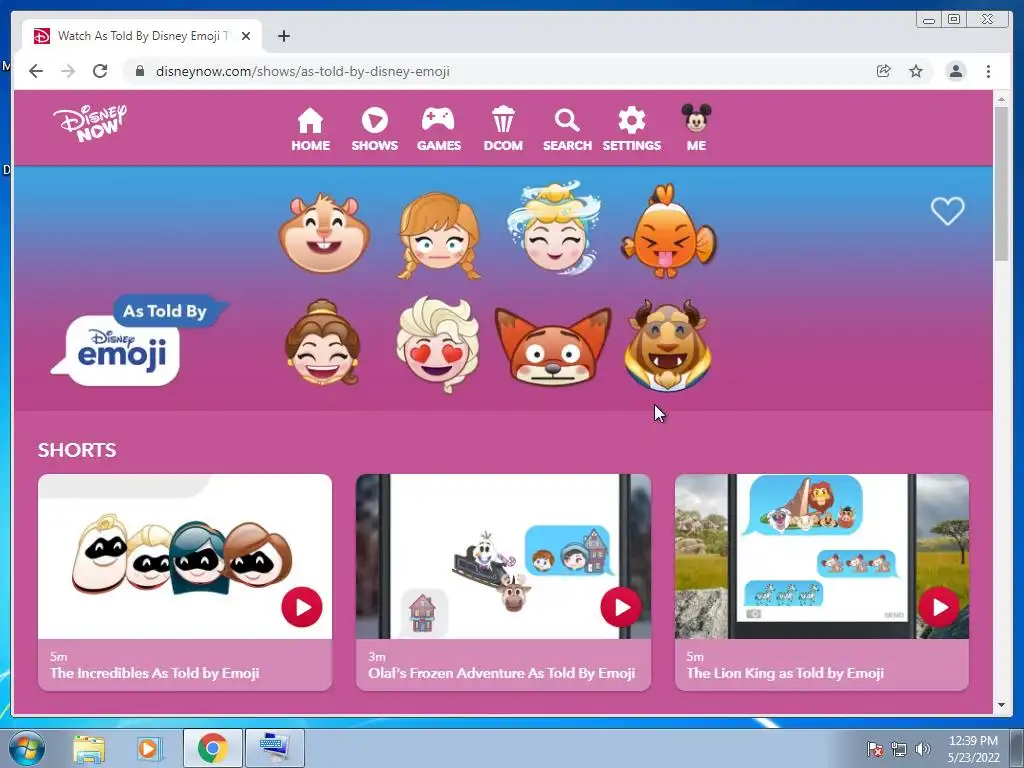This screenshot has width=1024, height=768.
Task: Click The Incredibles As Told by Emoji title
Action: (x=155, y=673)
